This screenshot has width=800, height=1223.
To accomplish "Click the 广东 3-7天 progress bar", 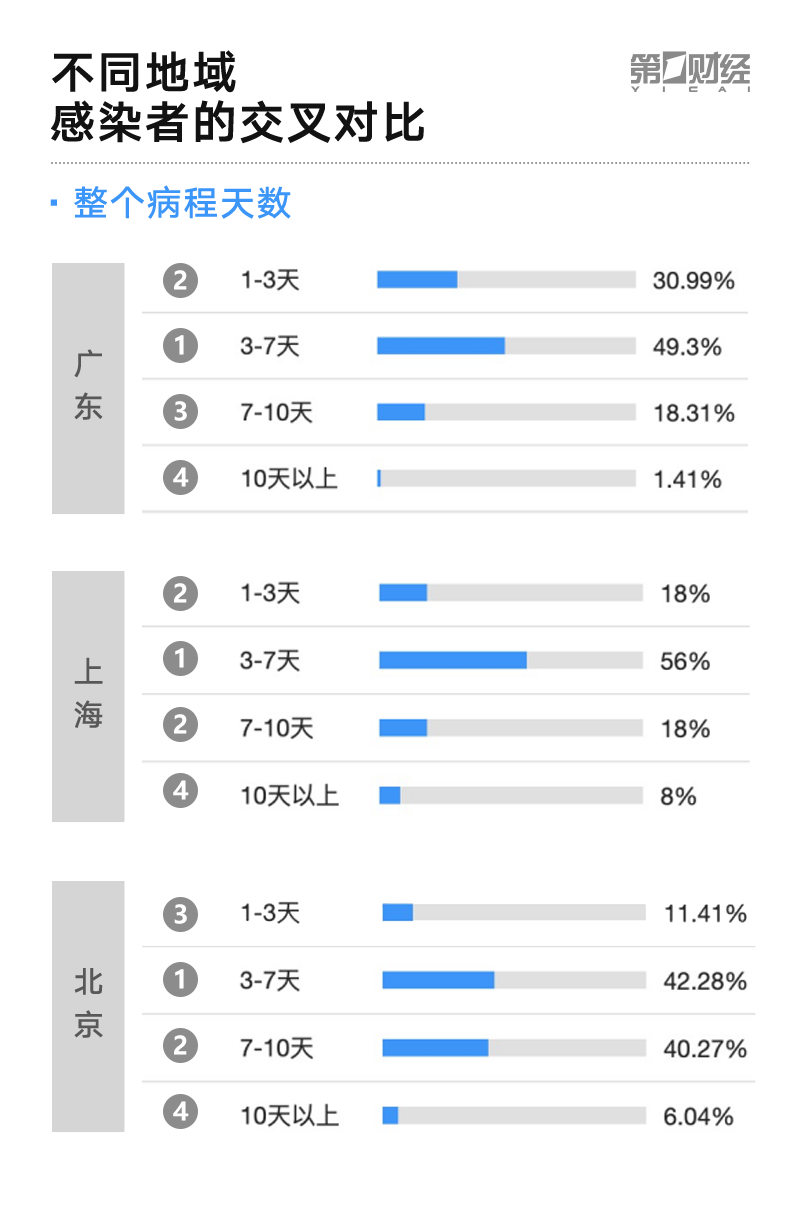I will pos(506,346).
